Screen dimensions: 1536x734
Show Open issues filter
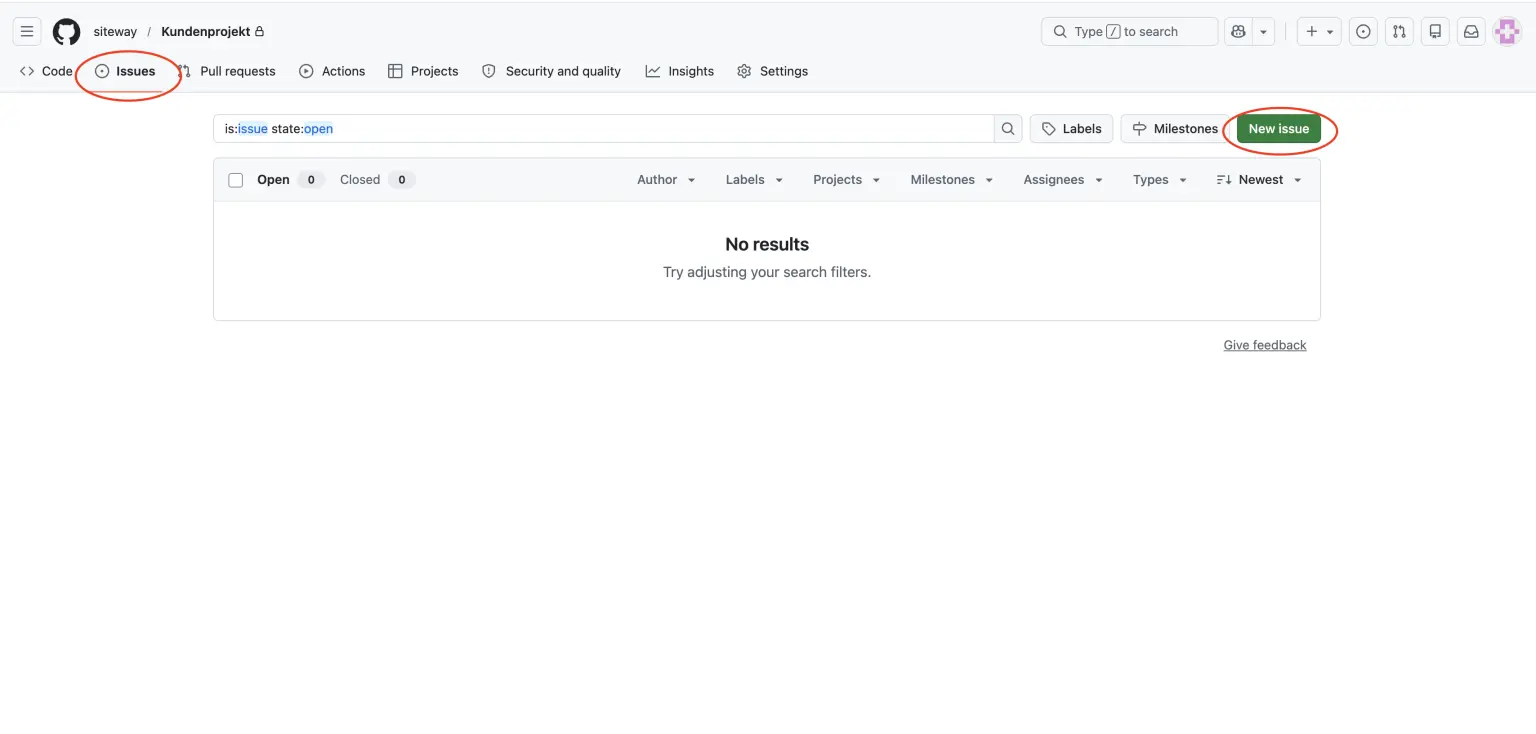click(x=290, y=180)
